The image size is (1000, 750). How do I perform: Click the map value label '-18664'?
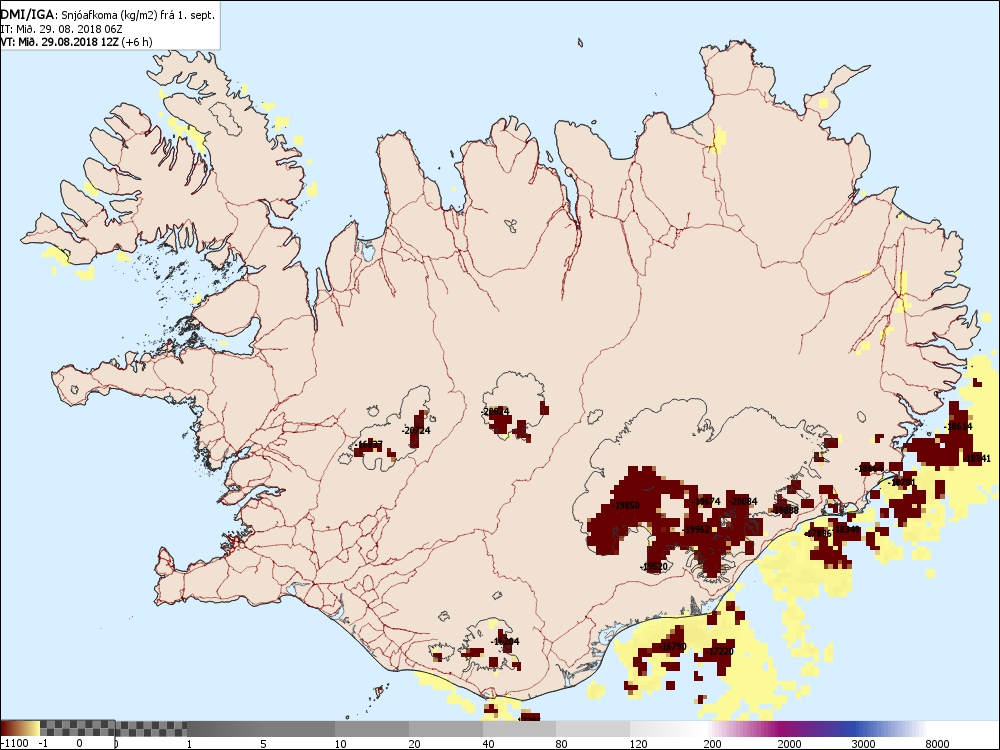pyautogui.click(x=869, y=469)
